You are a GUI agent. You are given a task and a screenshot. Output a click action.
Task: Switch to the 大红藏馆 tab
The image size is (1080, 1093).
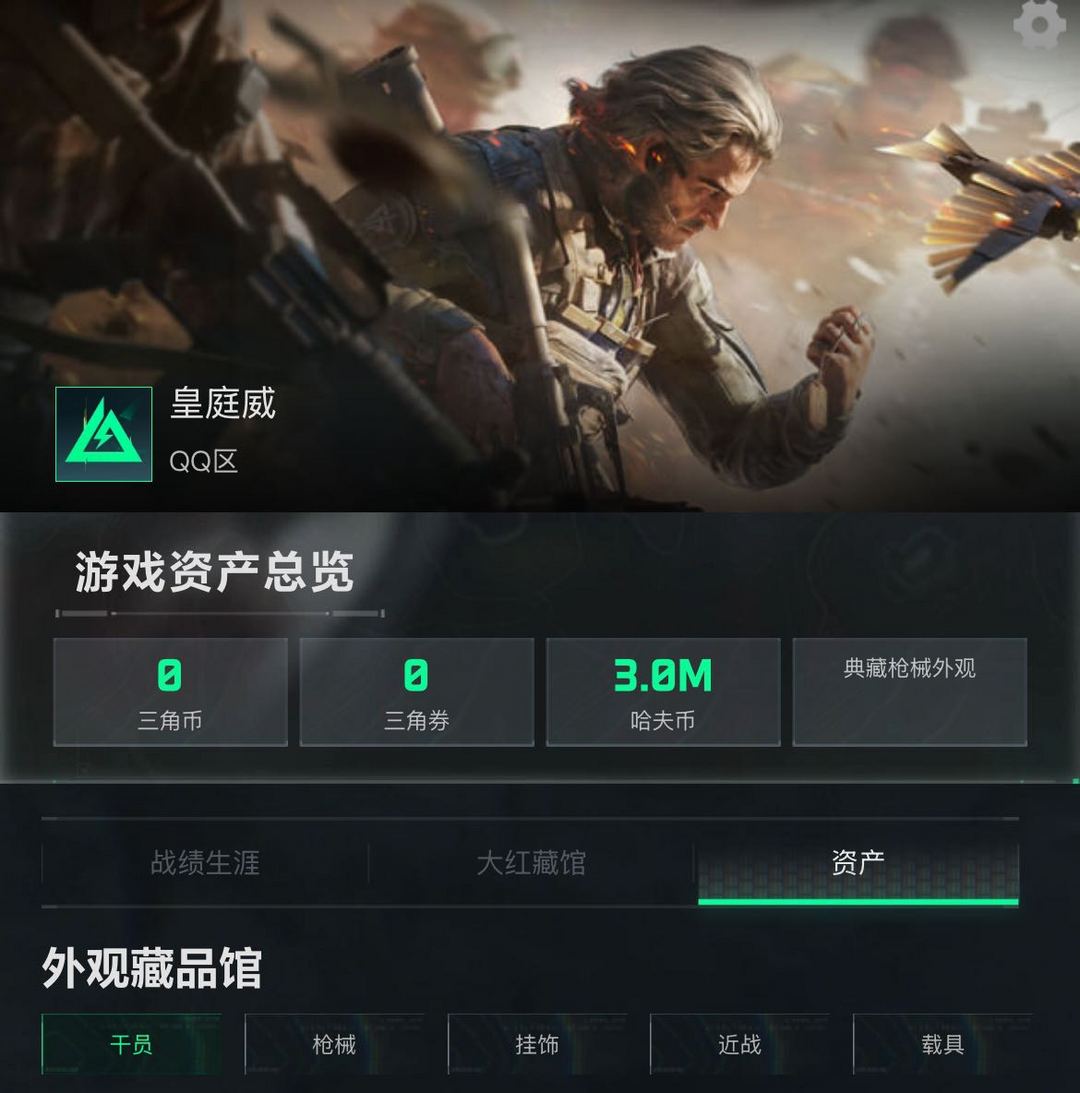click(x=531, y=863)
